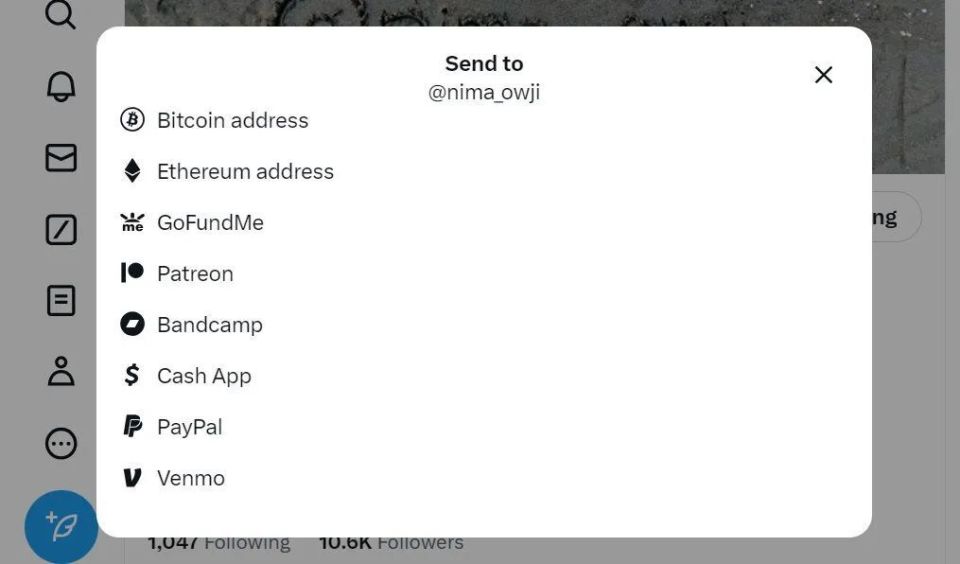Select Patreon as the payment method
This screenshot has height=564, width=960.
pos(195,273)
